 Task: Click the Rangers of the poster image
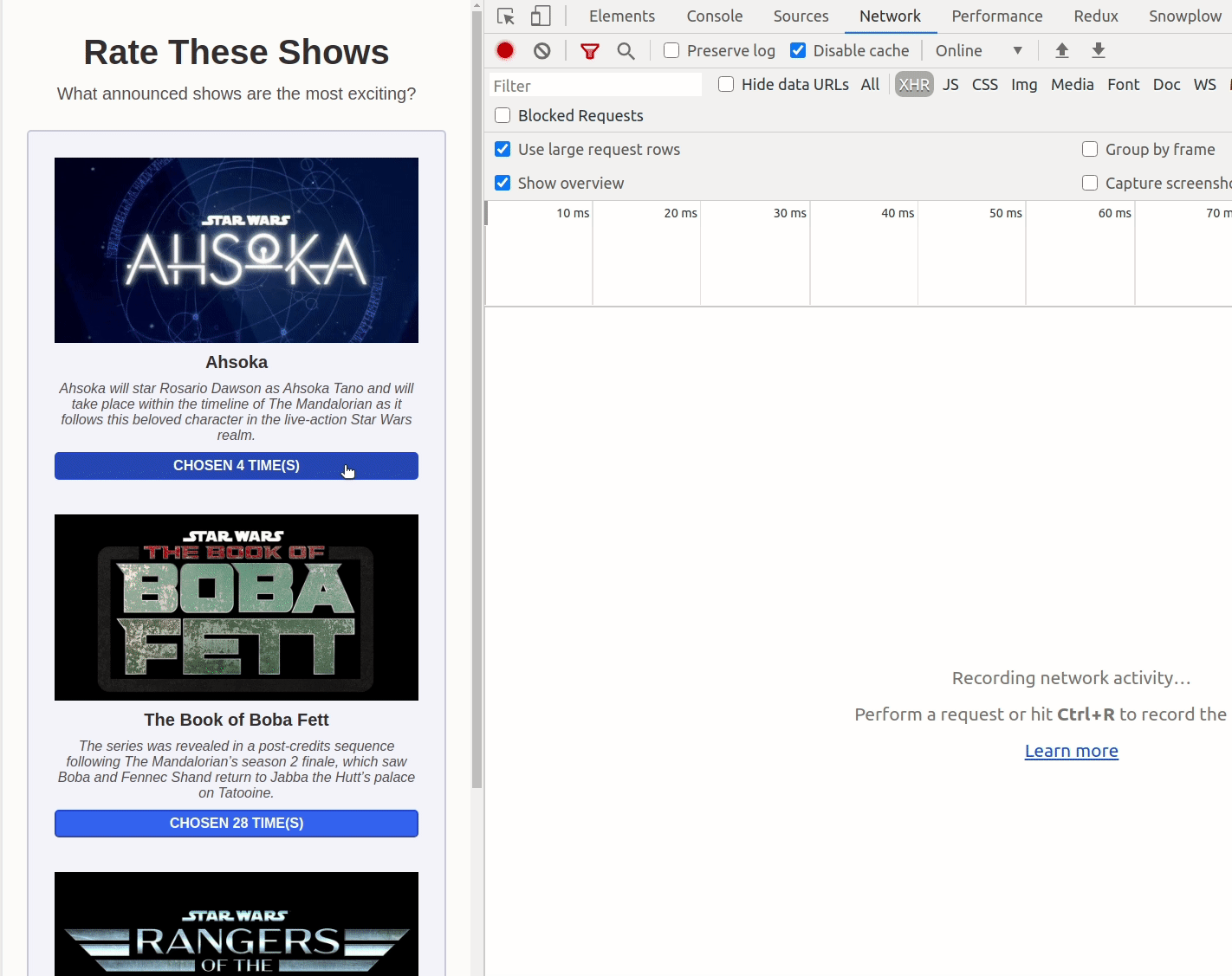(x=237, y=924)
